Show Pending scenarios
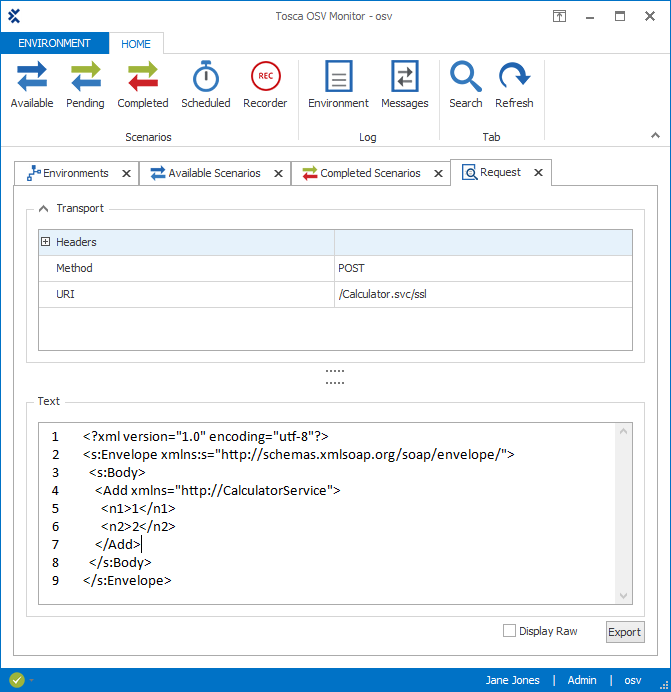 pyautogui.click(x=85, y=84)
